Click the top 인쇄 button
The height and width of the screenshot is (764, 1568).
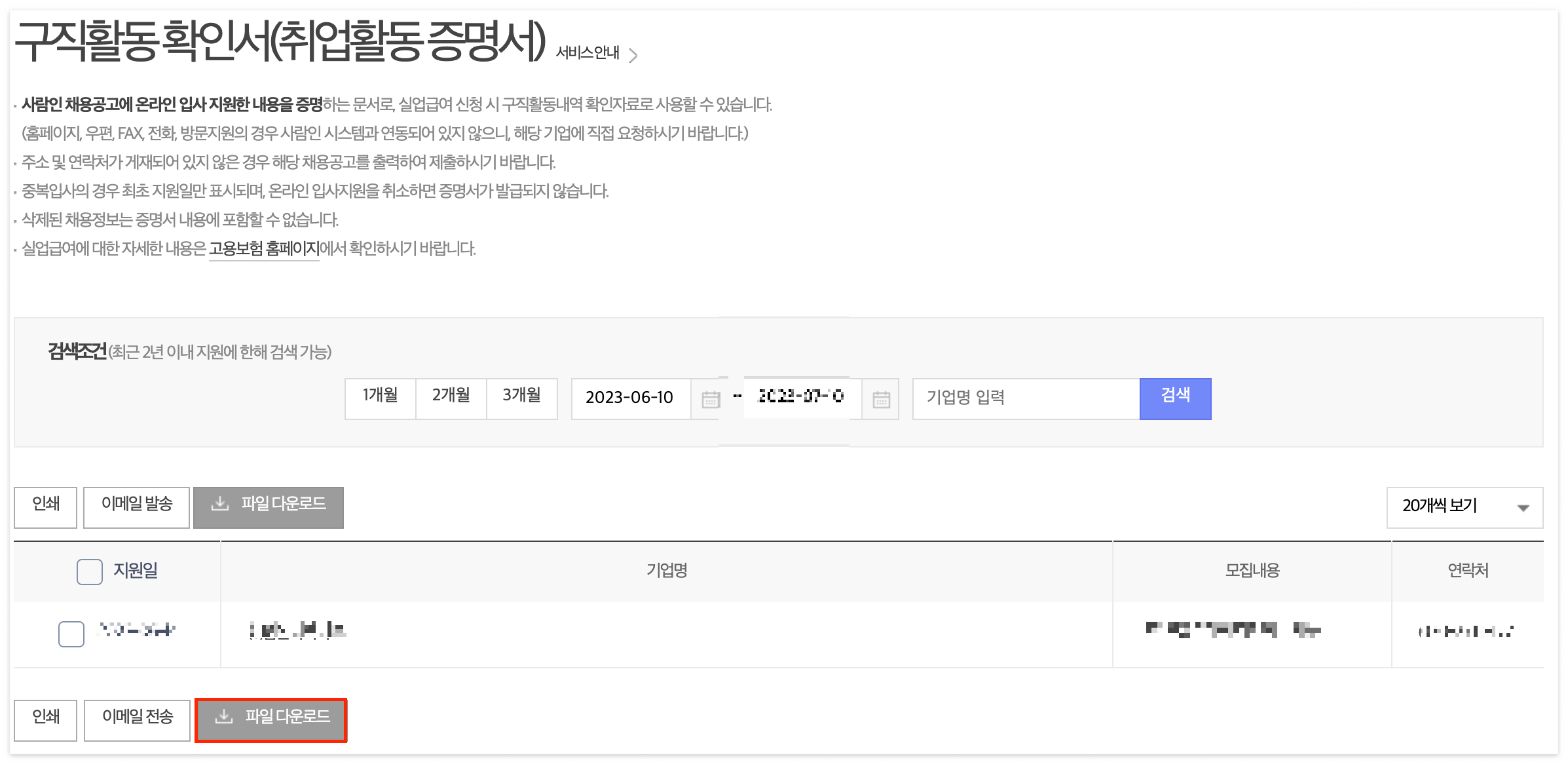[x=46, y=506]
